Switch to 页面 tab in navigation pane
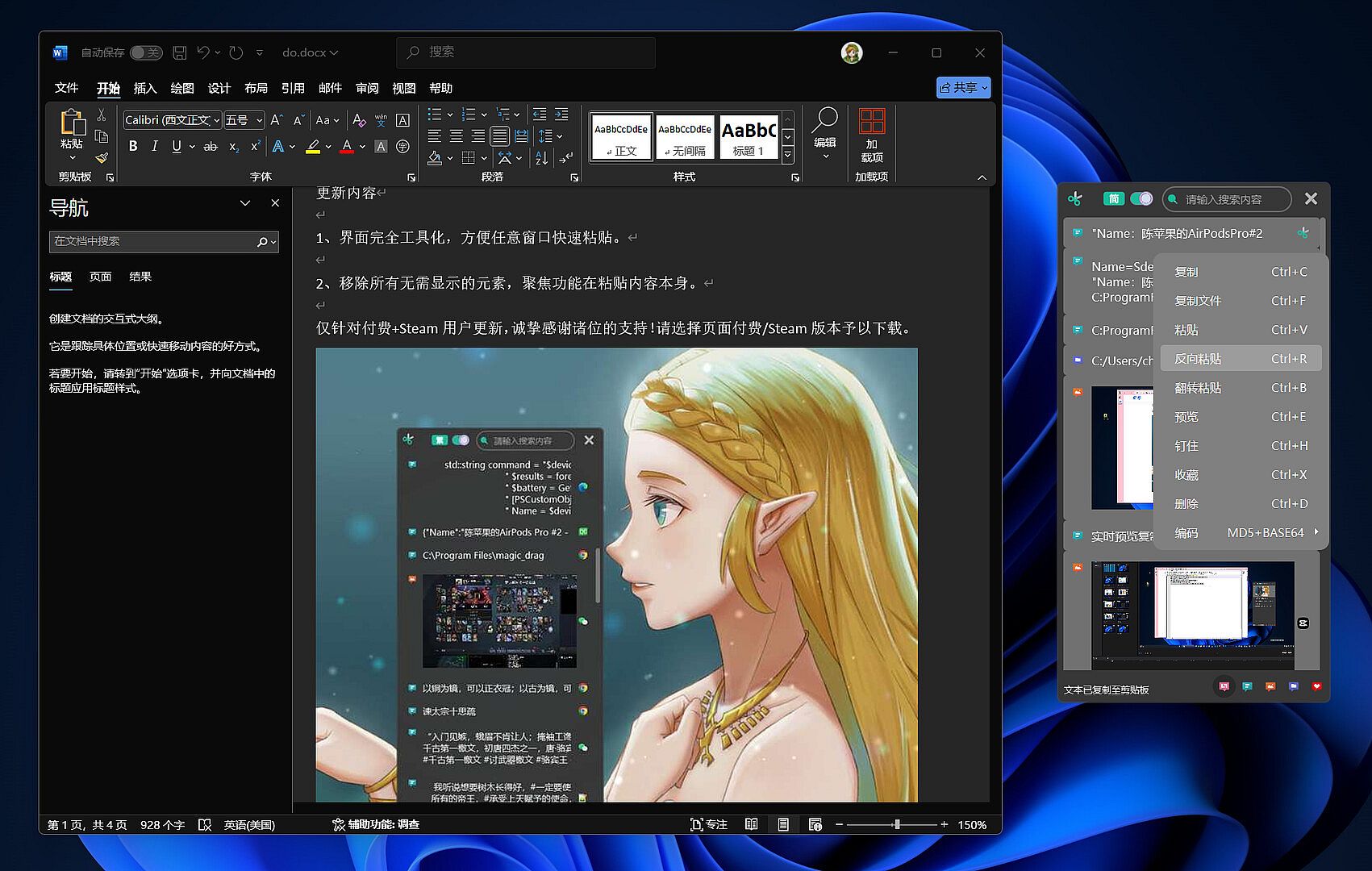The width and height of the screenshot is (1372, 871). [100, 277]
